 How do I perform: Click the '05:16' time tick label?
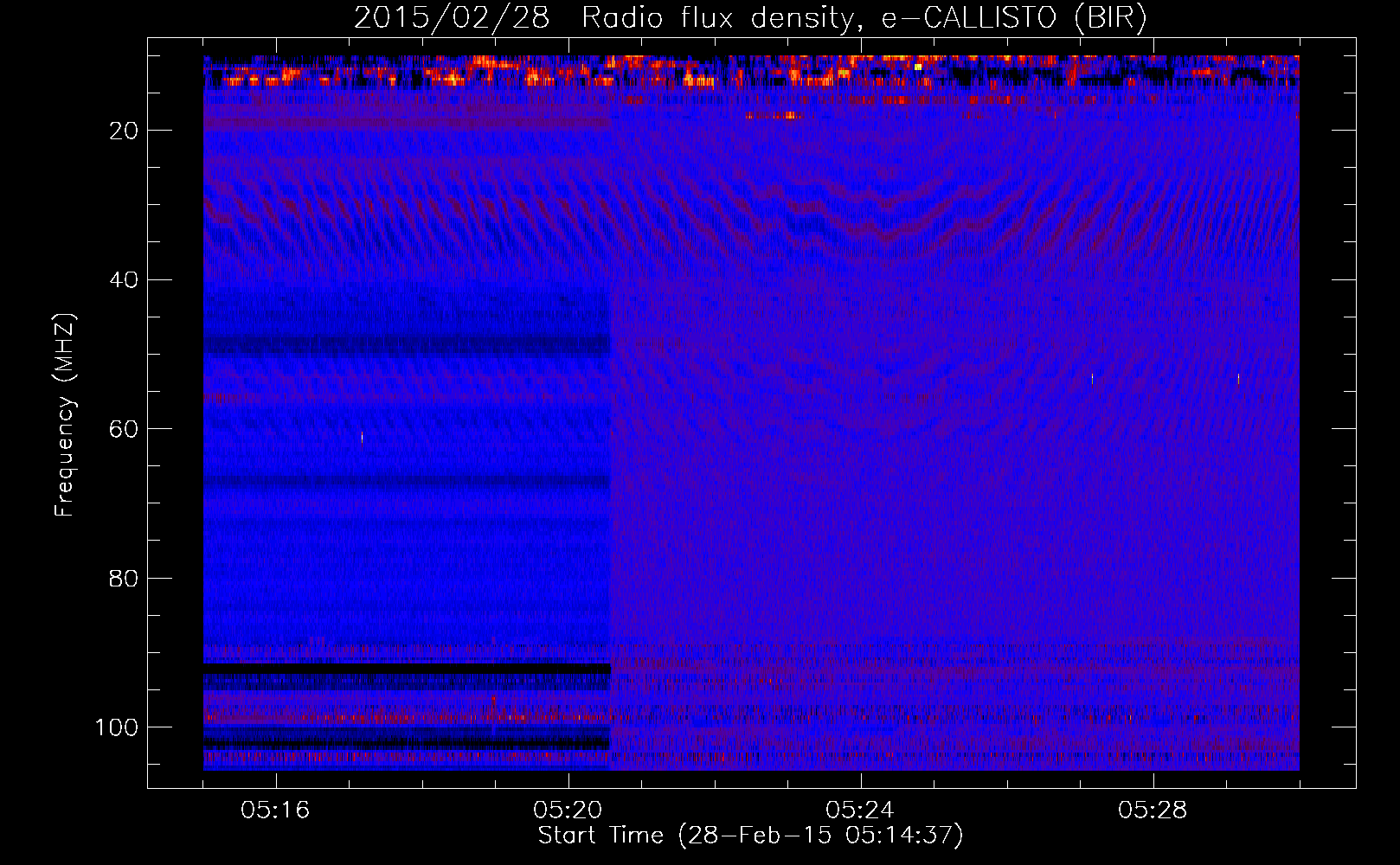click(x=275, y=811)
